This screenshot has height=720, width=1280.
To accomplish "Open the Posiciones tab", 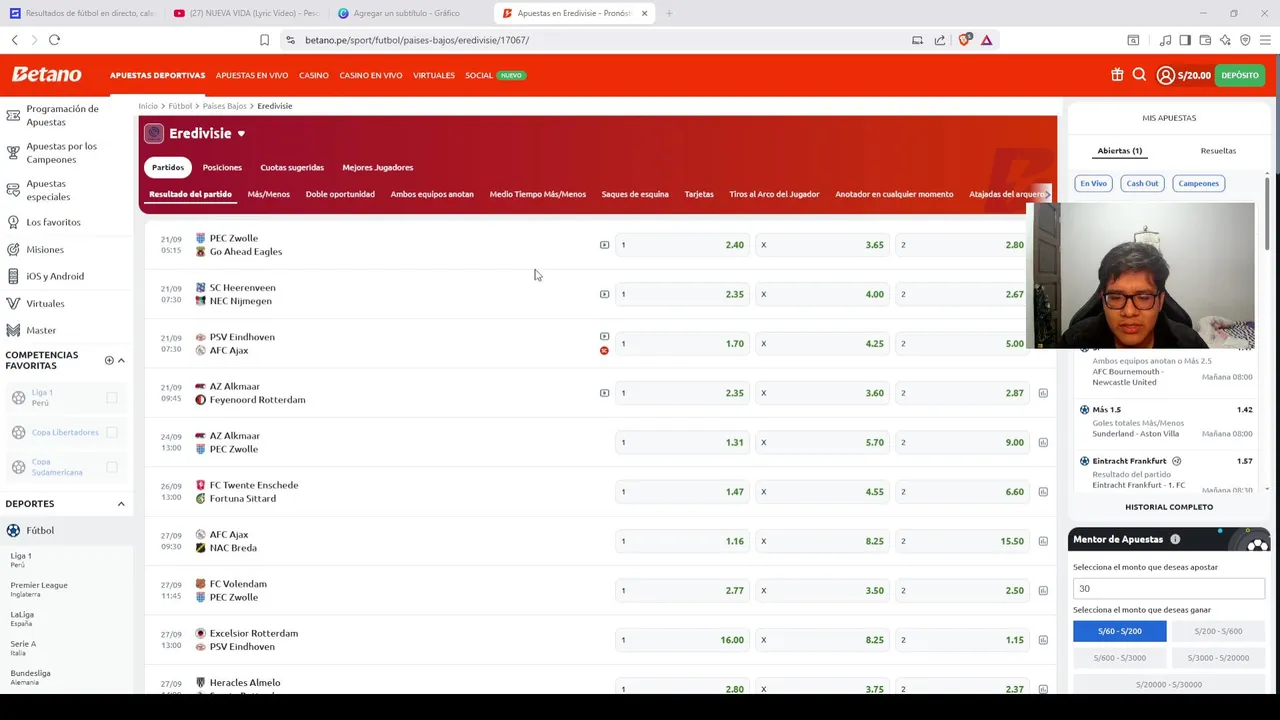I will click(x=222, y=167).
